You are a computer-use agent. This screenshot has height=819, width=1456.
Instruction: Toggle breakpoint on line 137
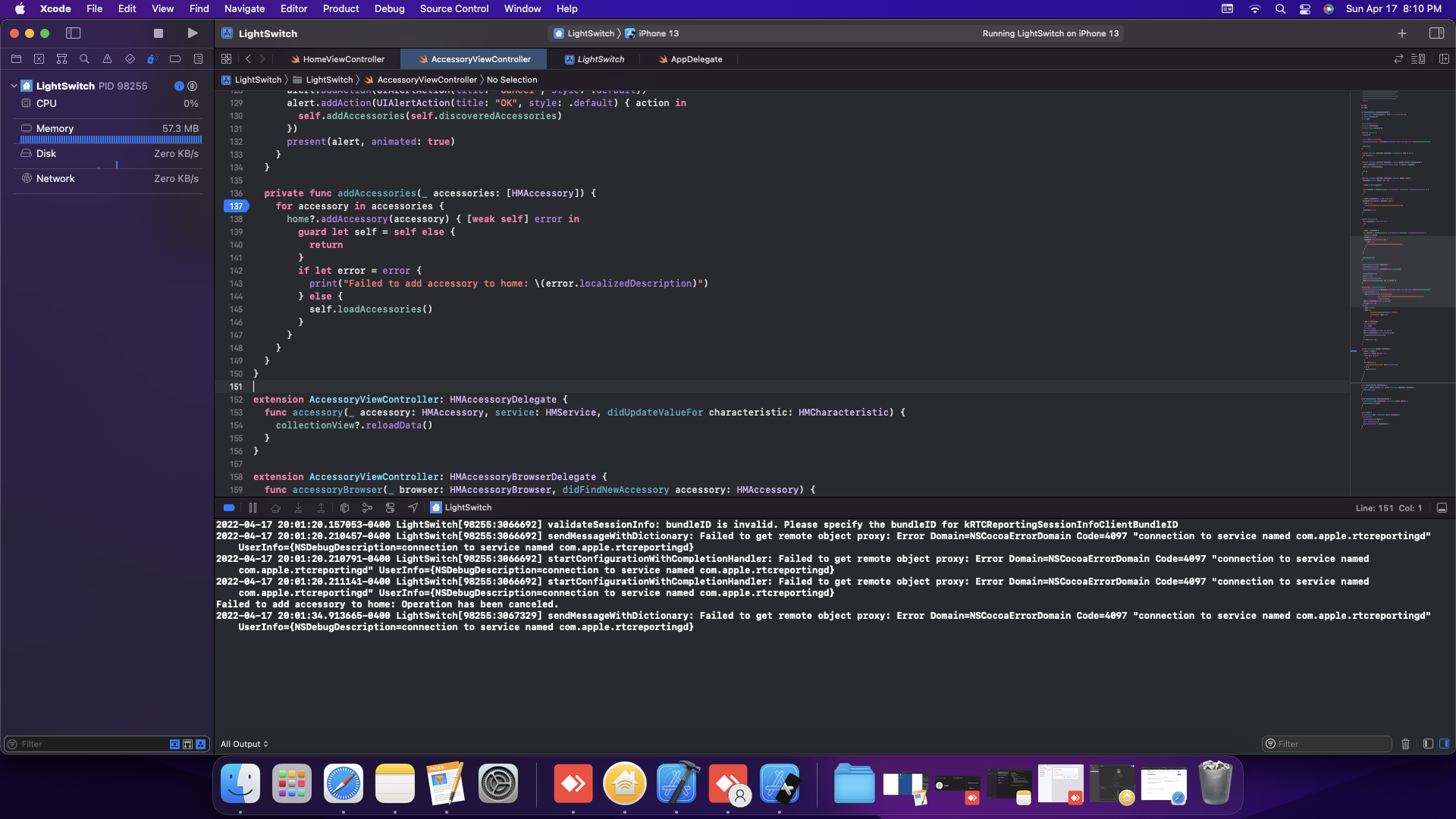tap(236, 206)
